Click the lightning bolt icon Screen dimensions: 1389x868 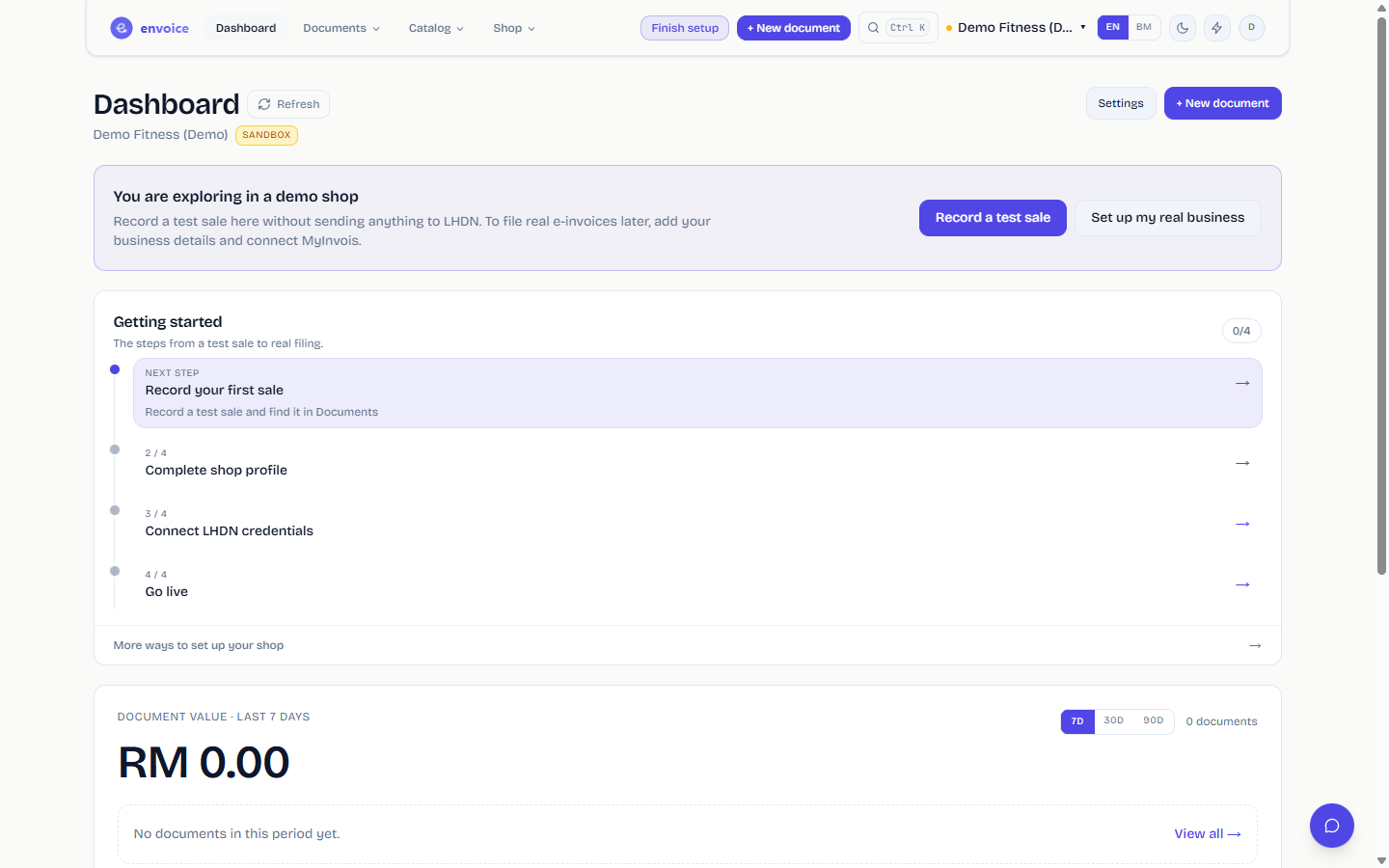click(1217, 28)
